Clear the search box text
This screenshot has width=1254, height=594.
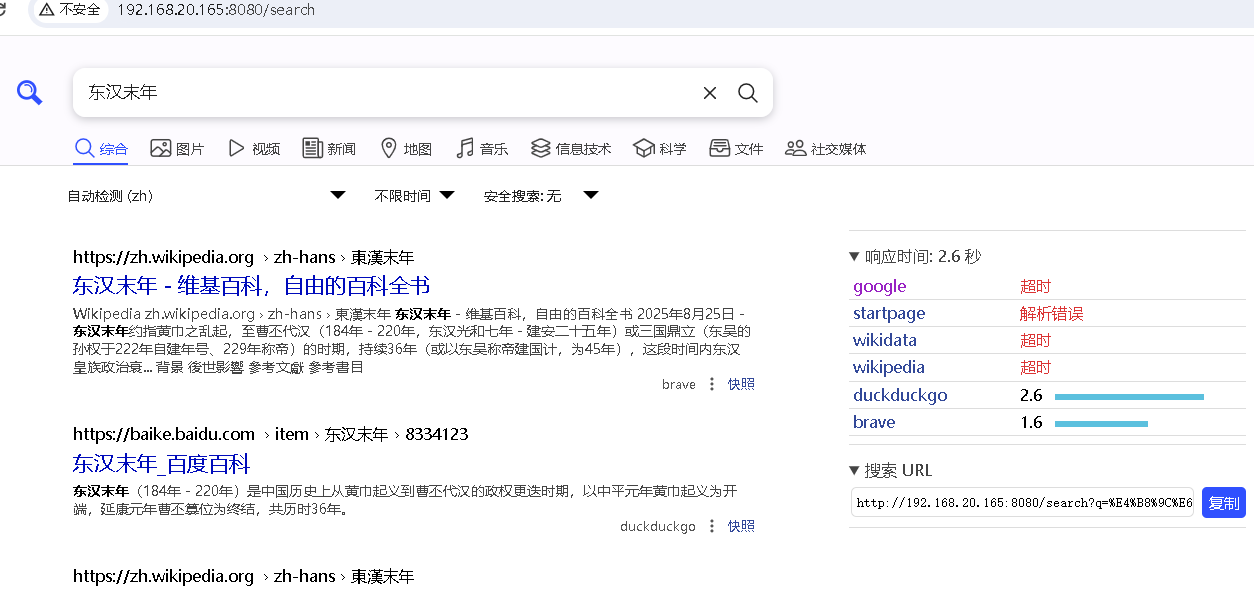710,93
